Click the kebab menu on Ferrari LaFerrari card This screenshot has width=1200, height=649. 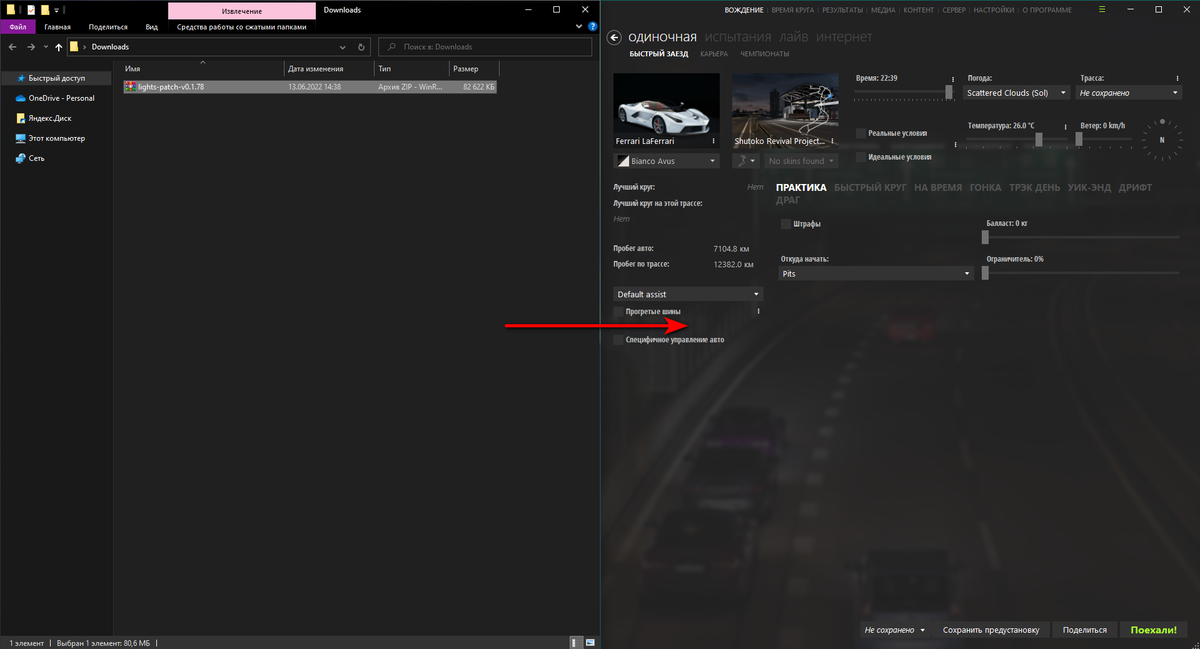[x=714, y=140]
